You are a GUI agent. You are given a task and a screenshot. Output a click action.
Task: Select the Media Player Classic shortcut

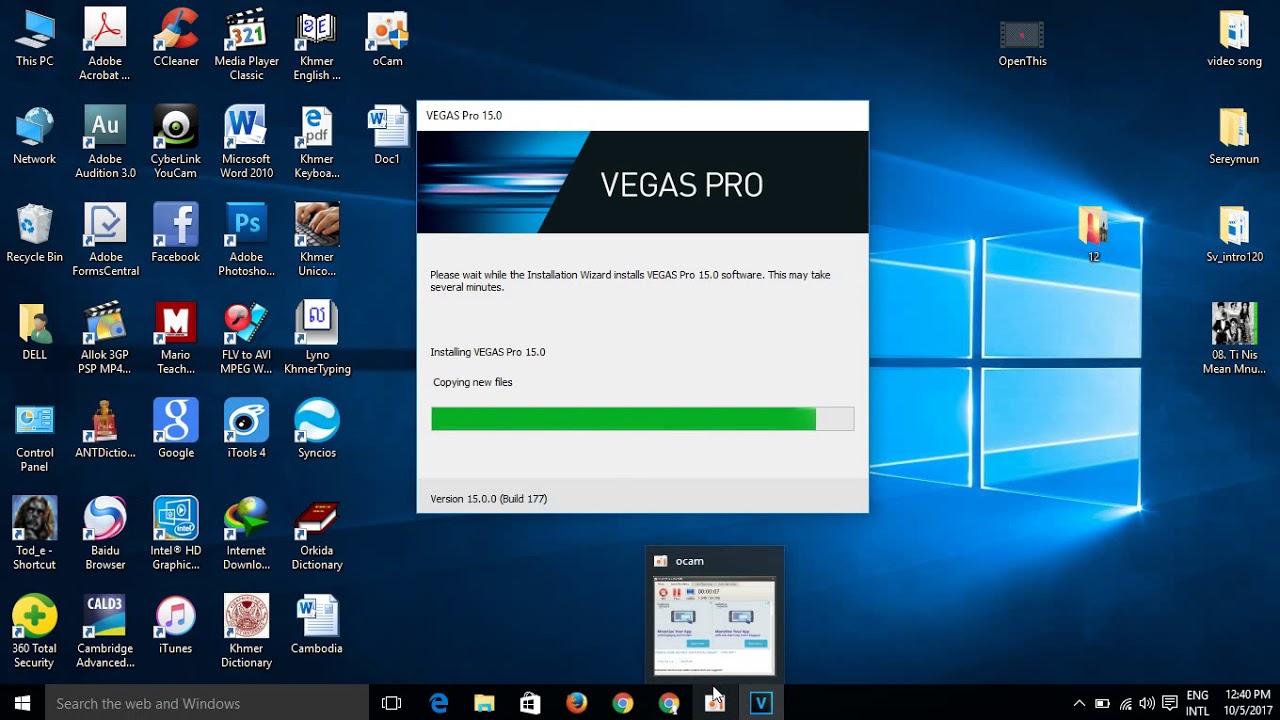pos(246,44)
